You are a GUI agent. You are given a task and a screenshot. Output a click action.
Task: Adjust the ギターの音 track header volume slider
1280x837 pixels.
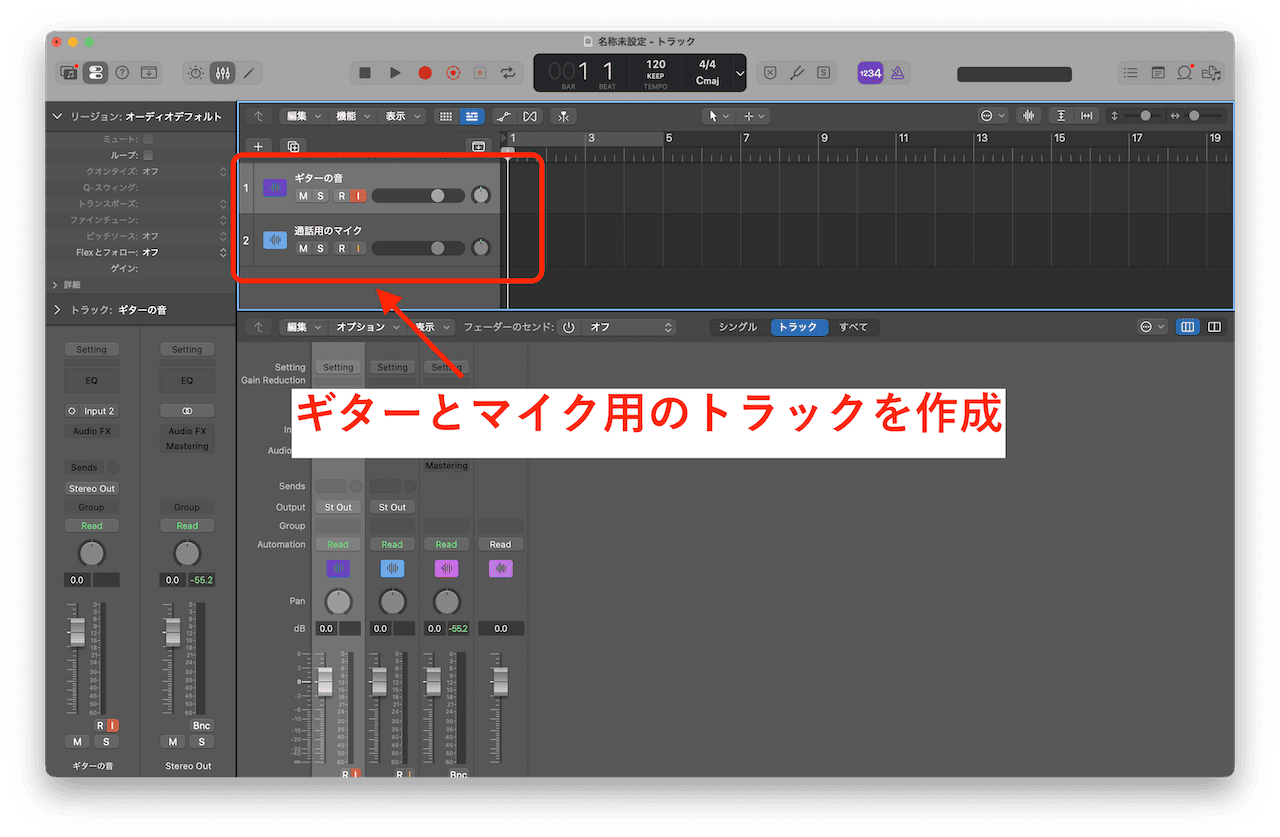(x=418, y=196)
